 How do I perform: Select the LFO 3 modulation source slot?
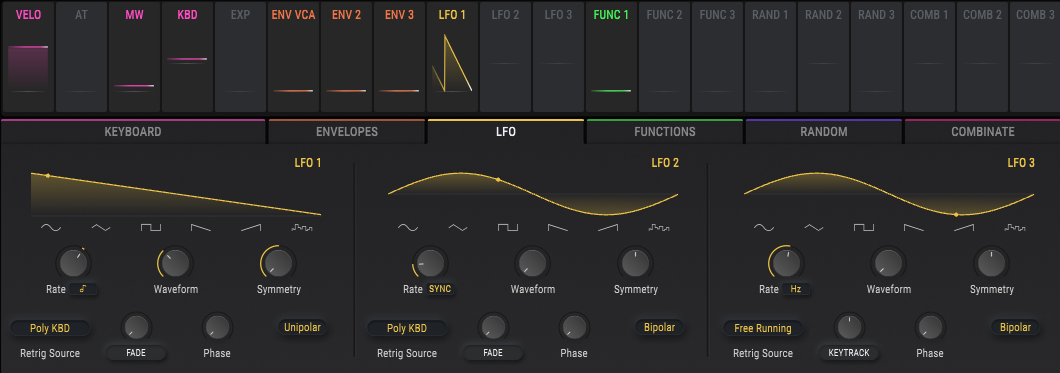tap(558, 57)
